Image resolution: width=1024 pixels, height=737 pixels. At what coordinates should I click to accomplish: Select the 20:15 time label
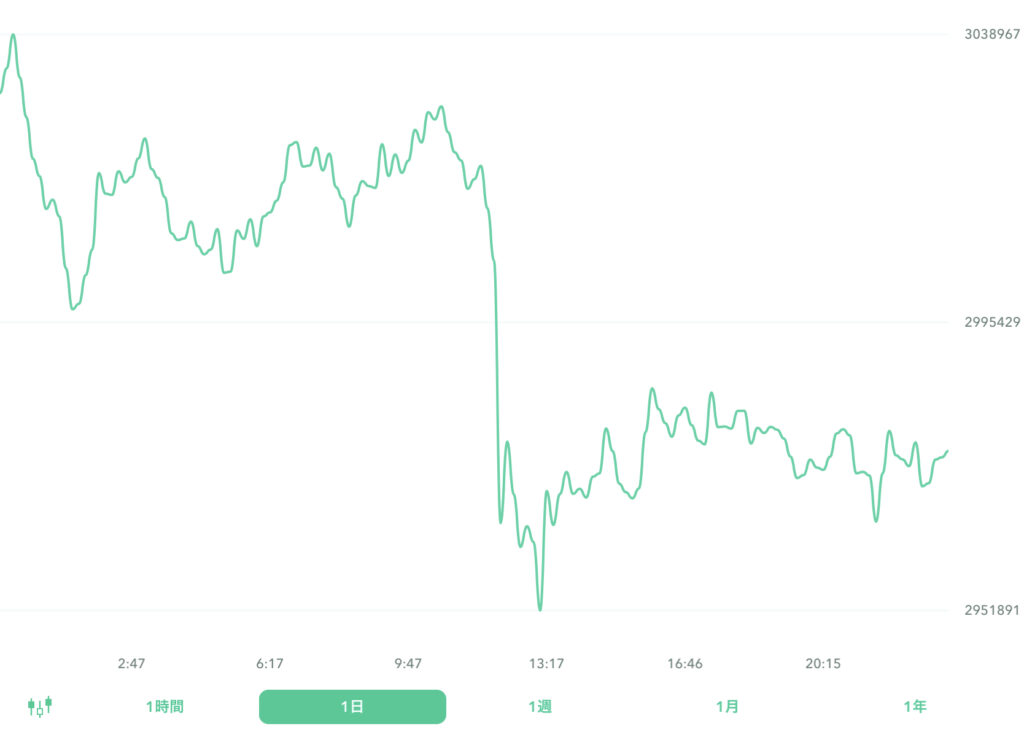point(823,663)
